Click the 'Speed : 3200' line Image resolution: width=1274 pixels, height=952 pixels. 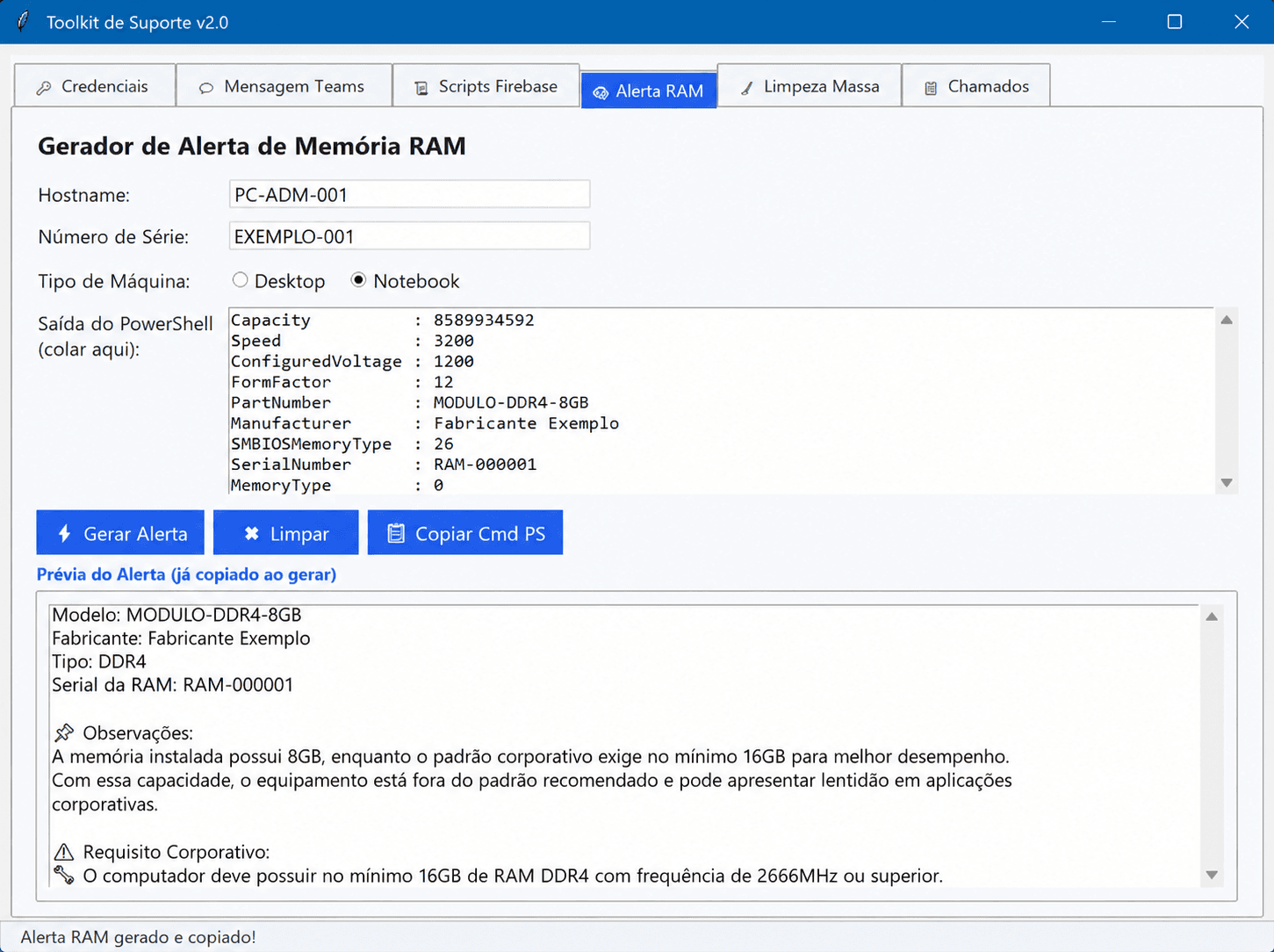(x=352, y=341)
